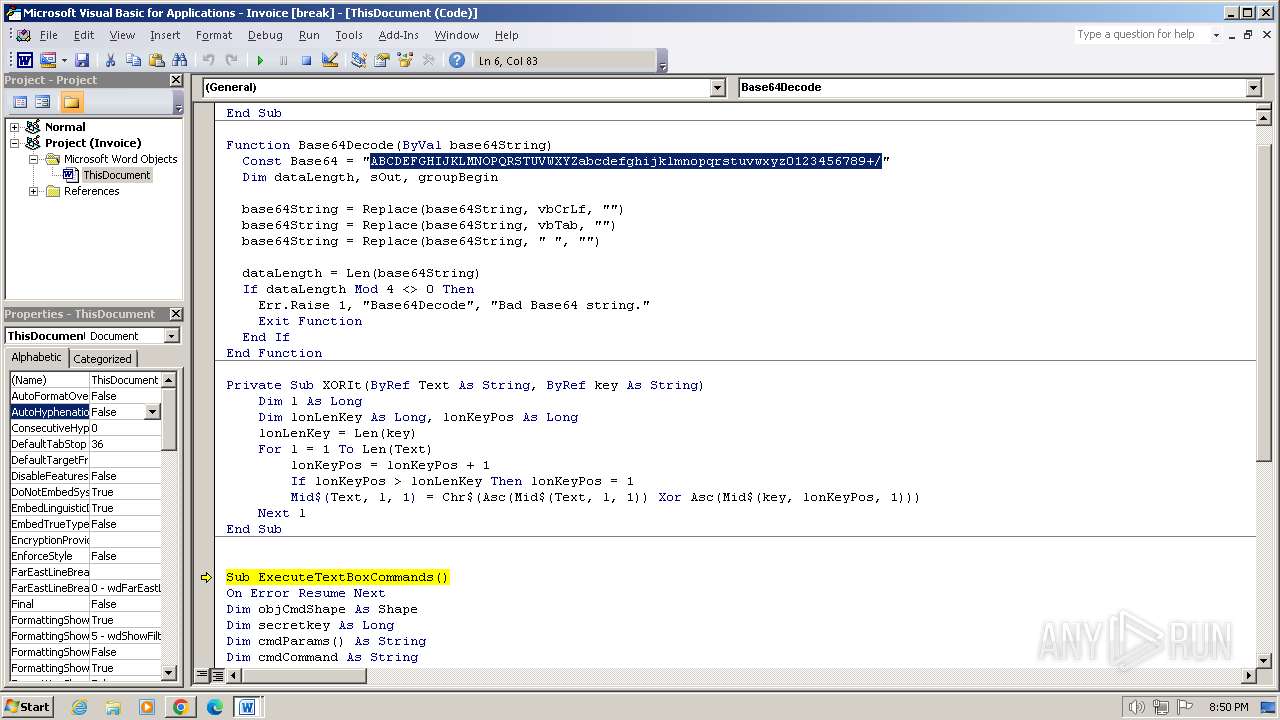Open Project Explorer toolbar icon
Image resolution: width=1280 pixels, height=720 pixels.
tap(359, 61)
